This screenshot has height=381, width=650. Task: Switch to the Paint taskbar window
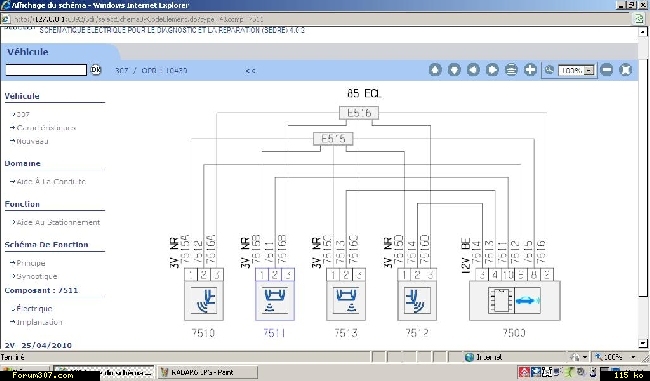(x=207, y=372)
